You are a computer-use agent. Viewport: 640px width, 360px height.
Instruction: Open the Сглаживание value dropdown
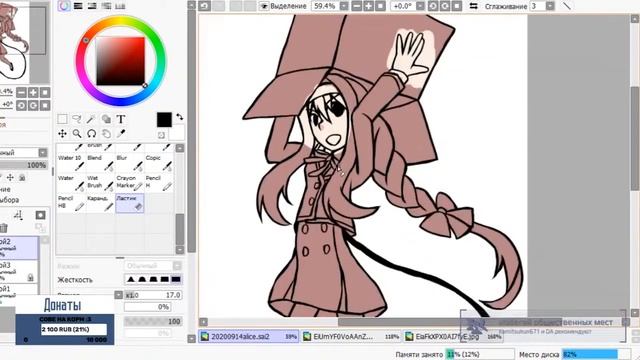click(550, 6)
